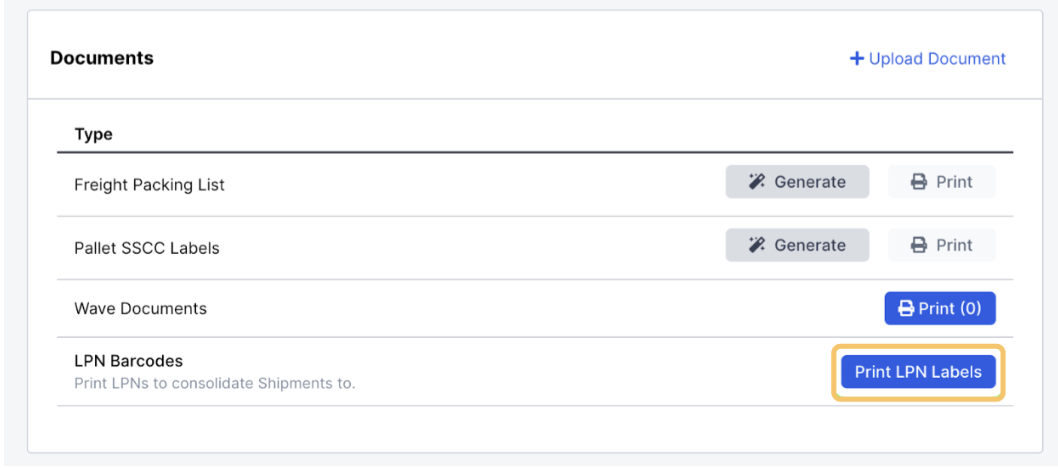The height and width of the screenshot is (468, 1058).
Task: Select the LPN Barcodes row title
Action: tap(128, 361)
